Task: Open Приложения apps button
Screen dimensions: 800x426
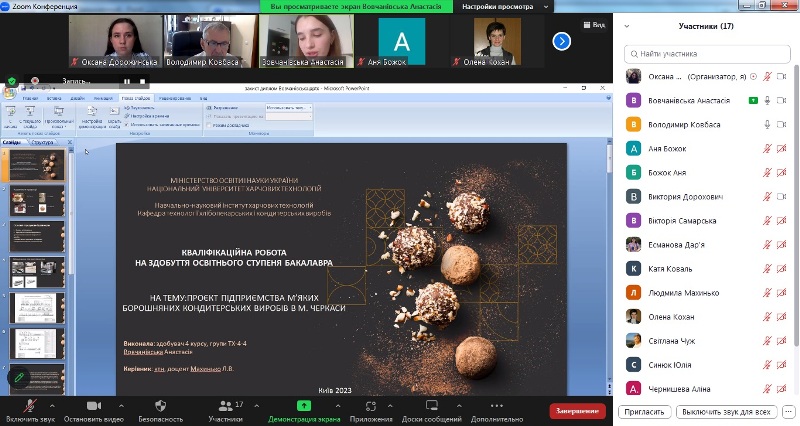Action: (x=371, y=411)
